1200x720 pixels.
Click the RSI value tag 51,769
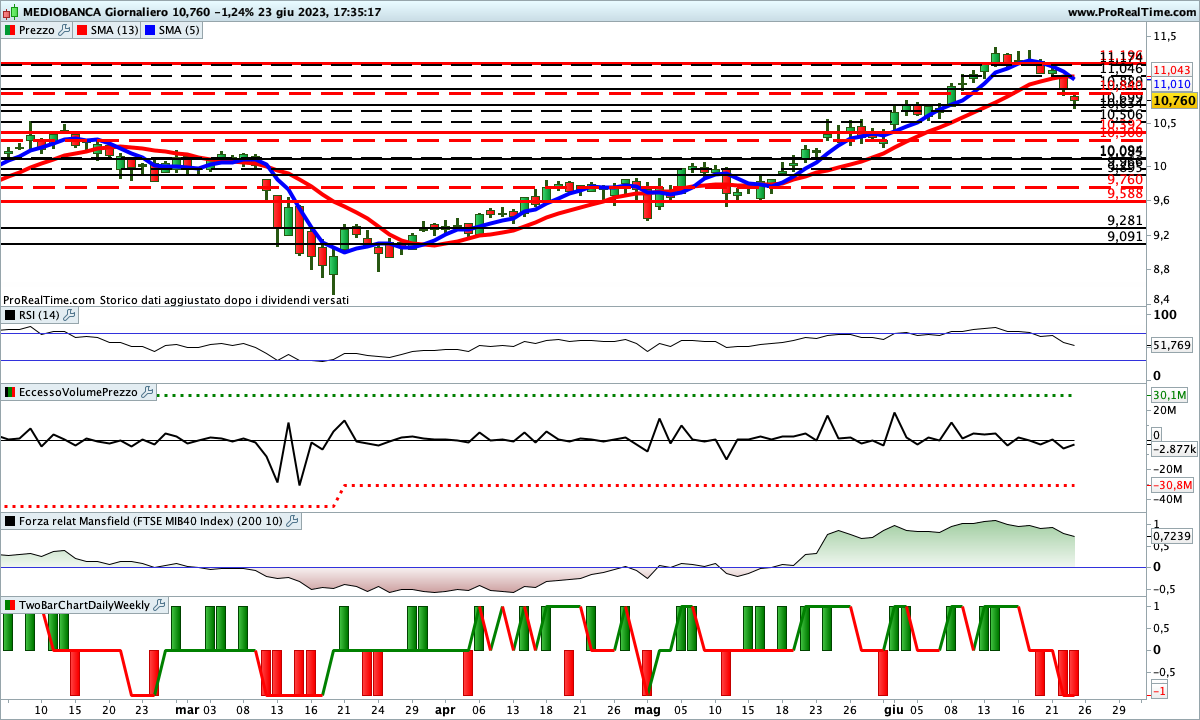coord(1172,345)
